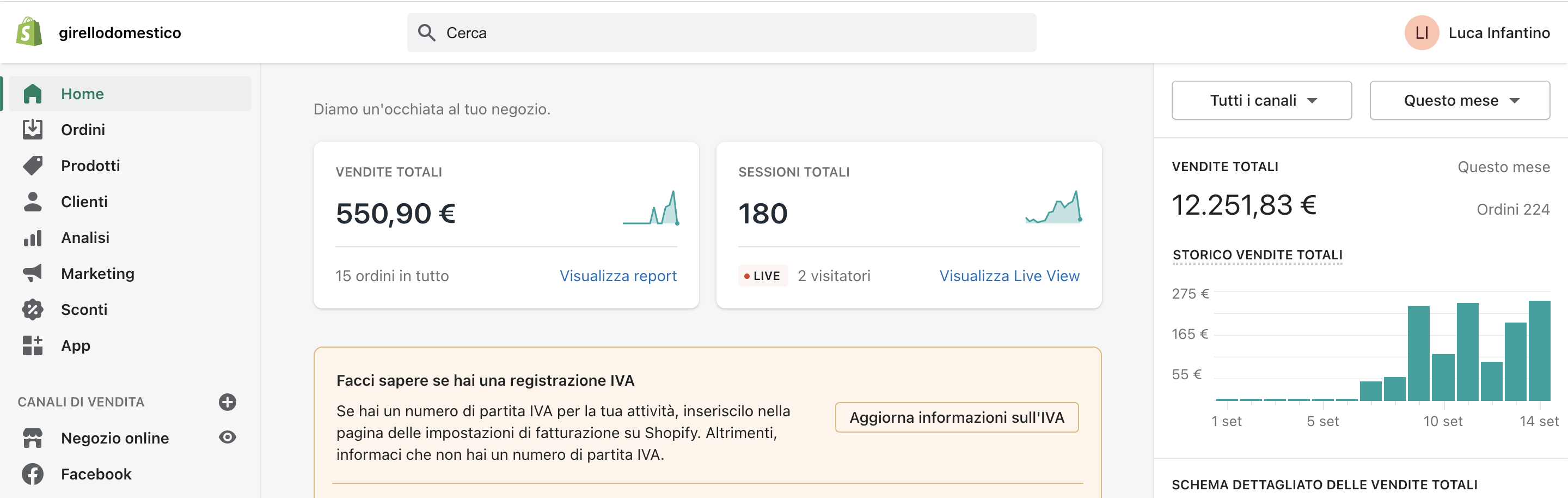Viewport: 1568px width, 498px height.
Task: Open Analisi via its bar chart icon
Action: pyautogui.click(x=32, y=238)
